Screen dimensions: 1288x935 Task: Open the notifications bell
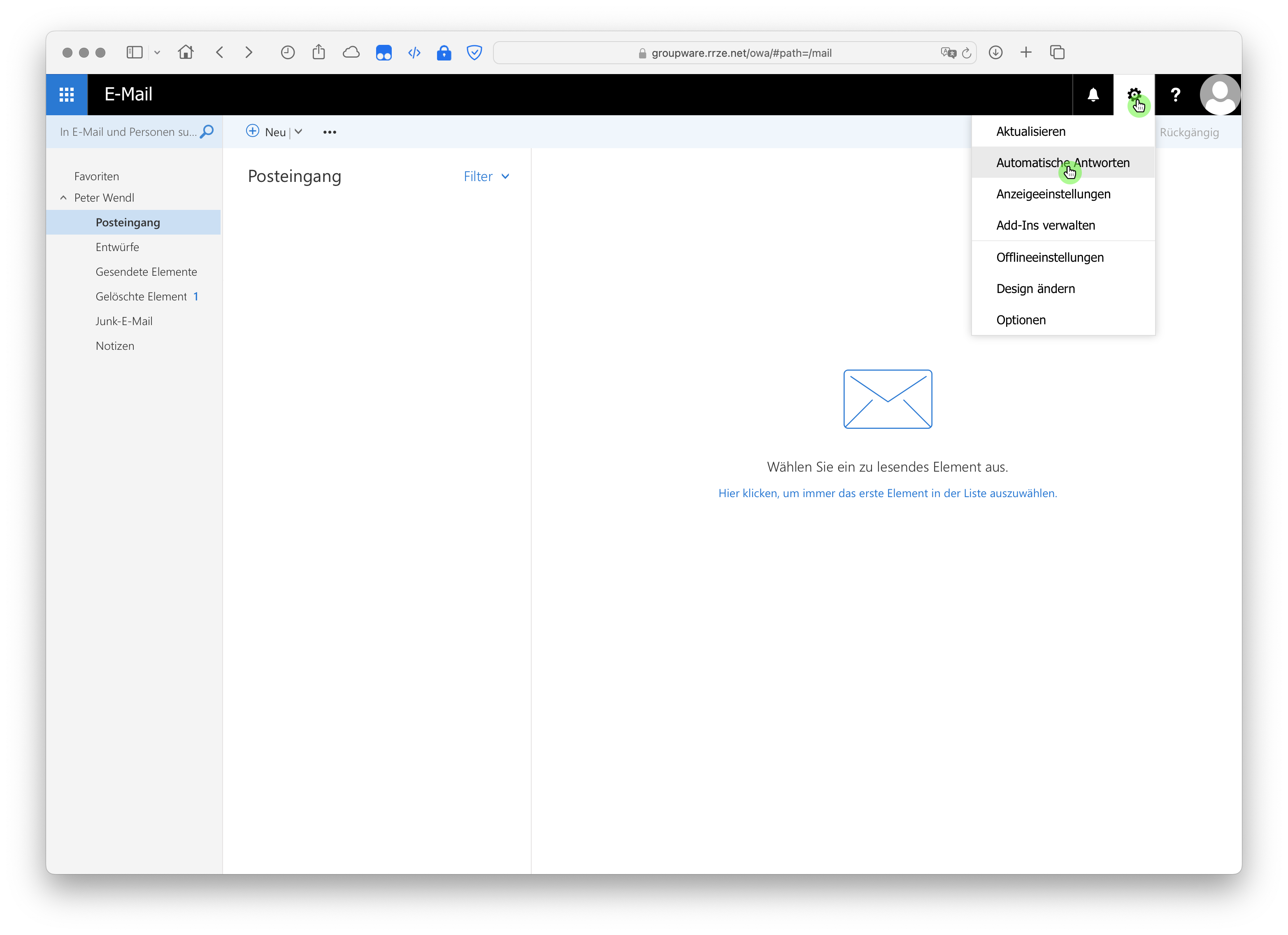point(1093,94)
